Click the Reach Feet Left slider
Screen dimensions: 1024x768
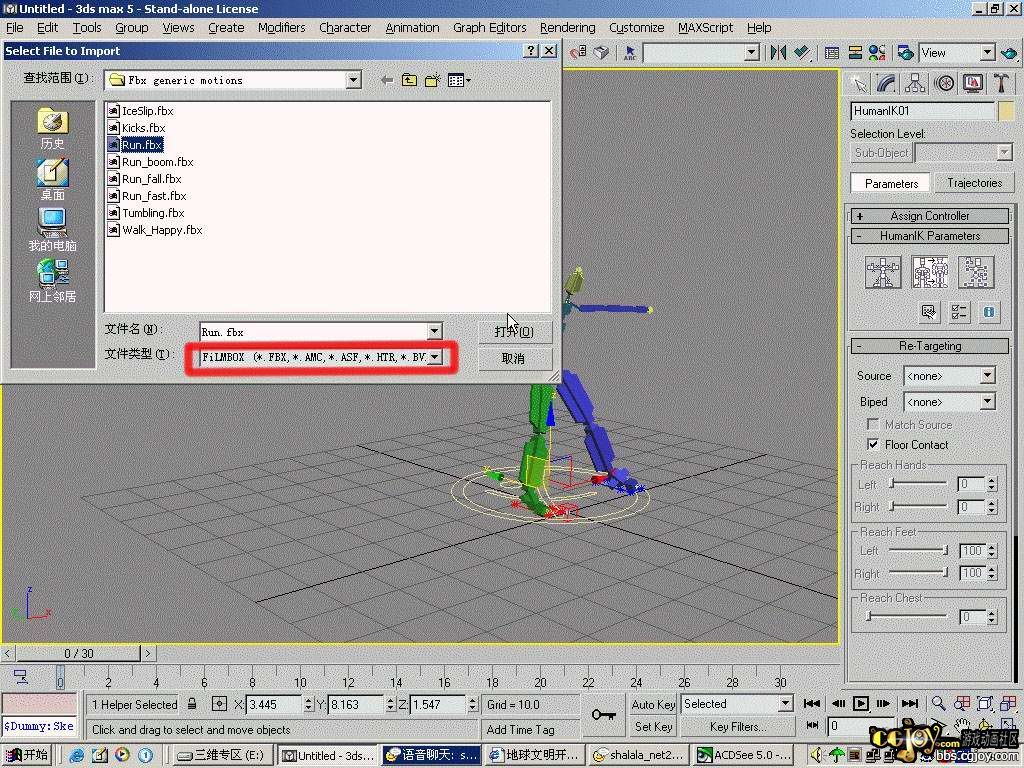pyautogui.click(x=918, y=551)
